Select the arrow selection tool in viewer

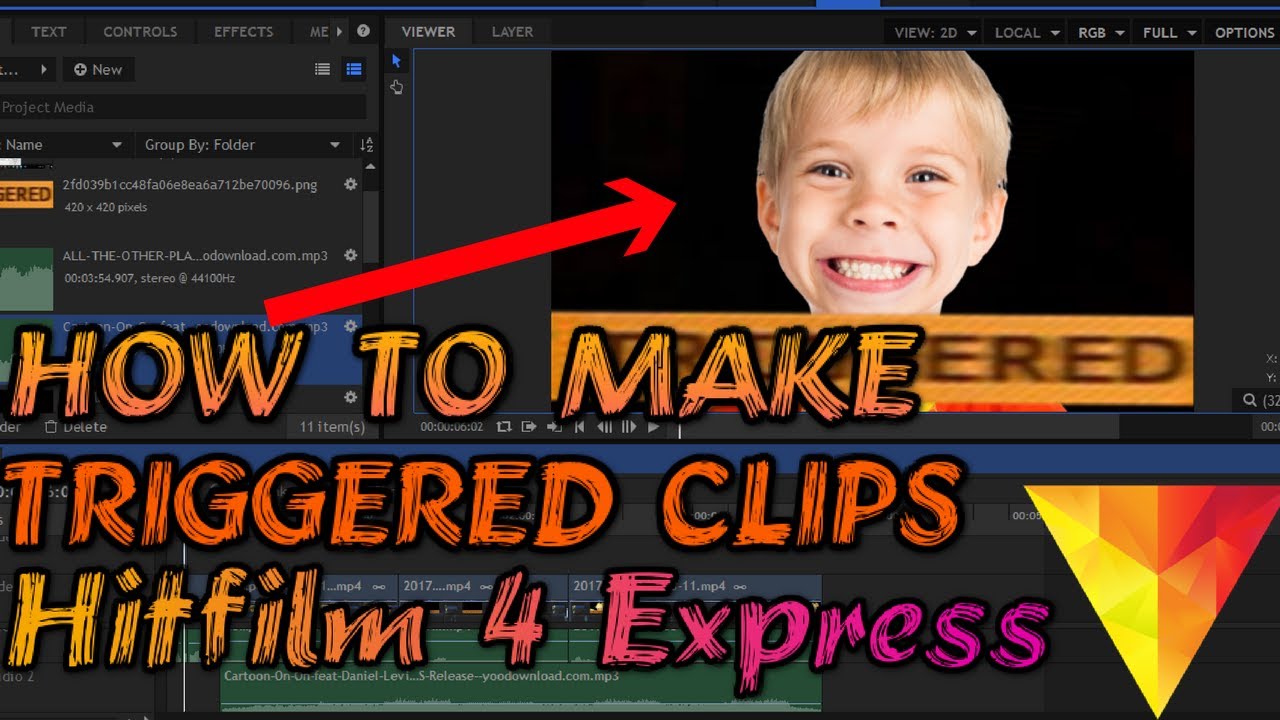(x=396, y=62)
